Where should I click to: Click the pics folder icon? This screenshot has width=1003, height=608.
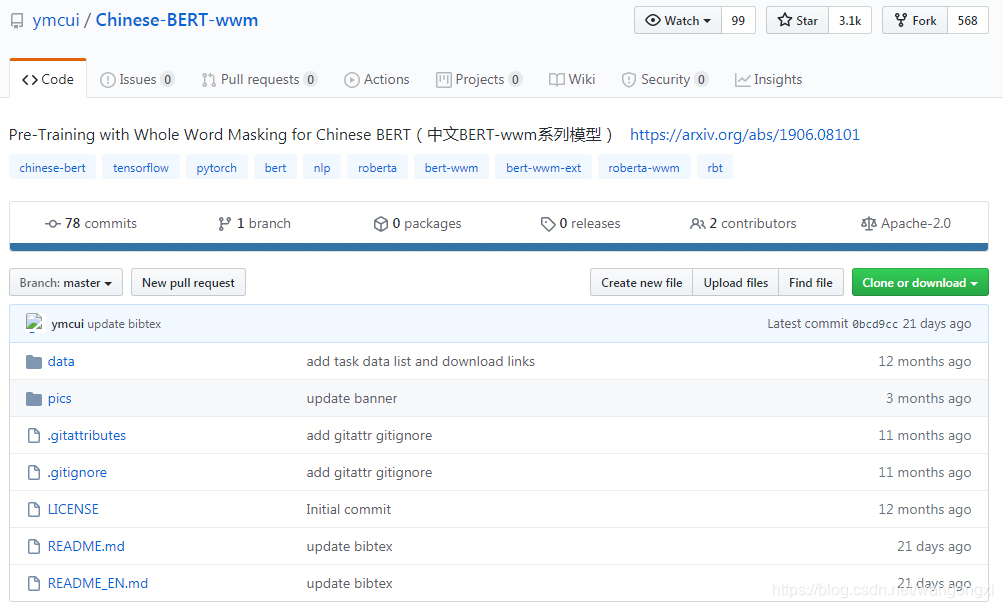click(x=34, y=399)
